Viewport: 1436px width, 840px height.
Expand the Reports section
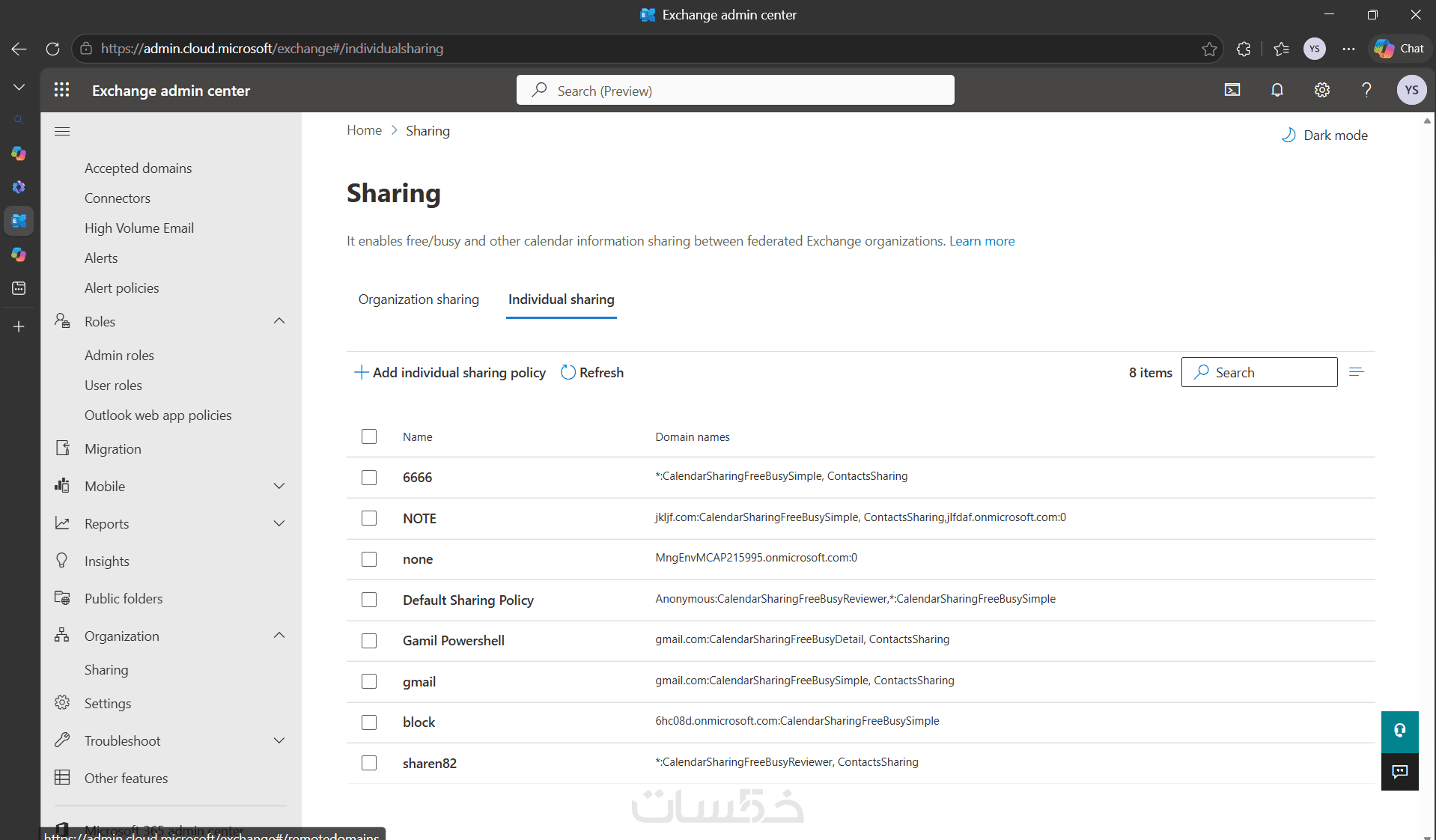click(x=279, y=523)
